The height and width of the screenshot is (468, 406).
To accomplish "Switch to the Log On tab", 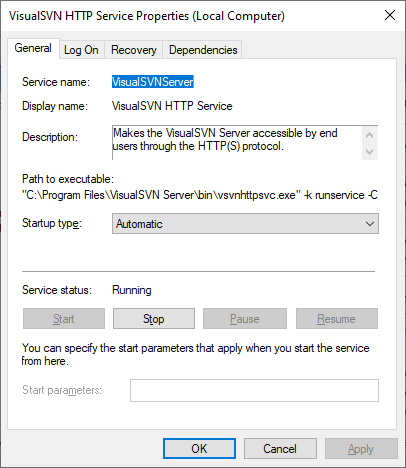I will [81, 50].
